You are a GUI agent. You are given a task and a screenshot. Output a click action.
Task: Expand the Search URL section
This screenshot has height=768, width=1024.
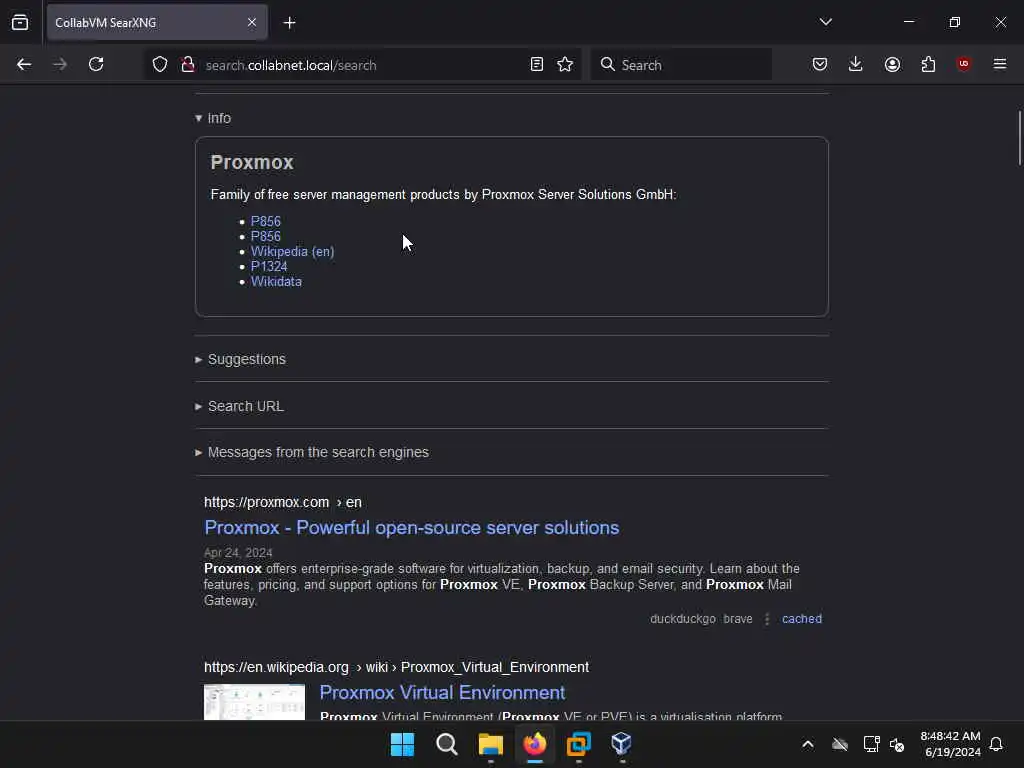(x=239, y=406)
